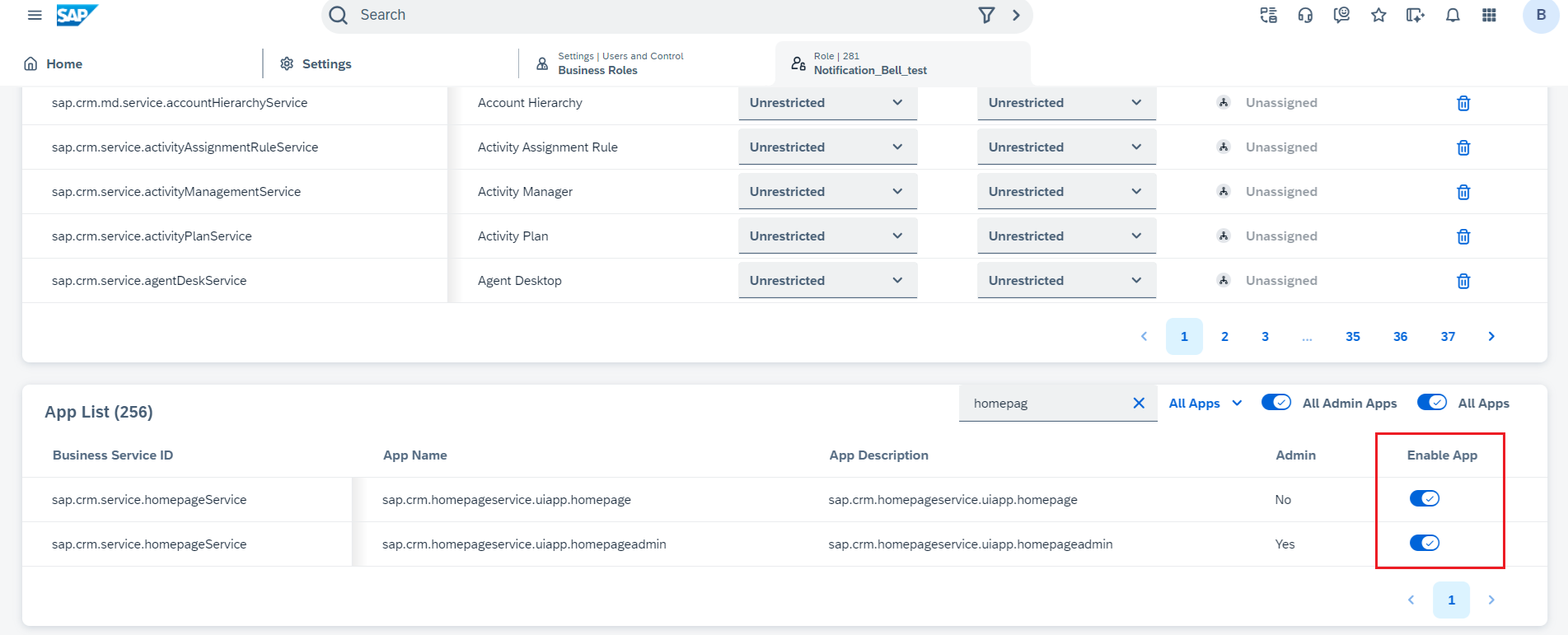Viewport: 1568px width, 635px height.
Task: Click the Unassigned icon for Account Hierarchy
Action: tap(1224, 103)
